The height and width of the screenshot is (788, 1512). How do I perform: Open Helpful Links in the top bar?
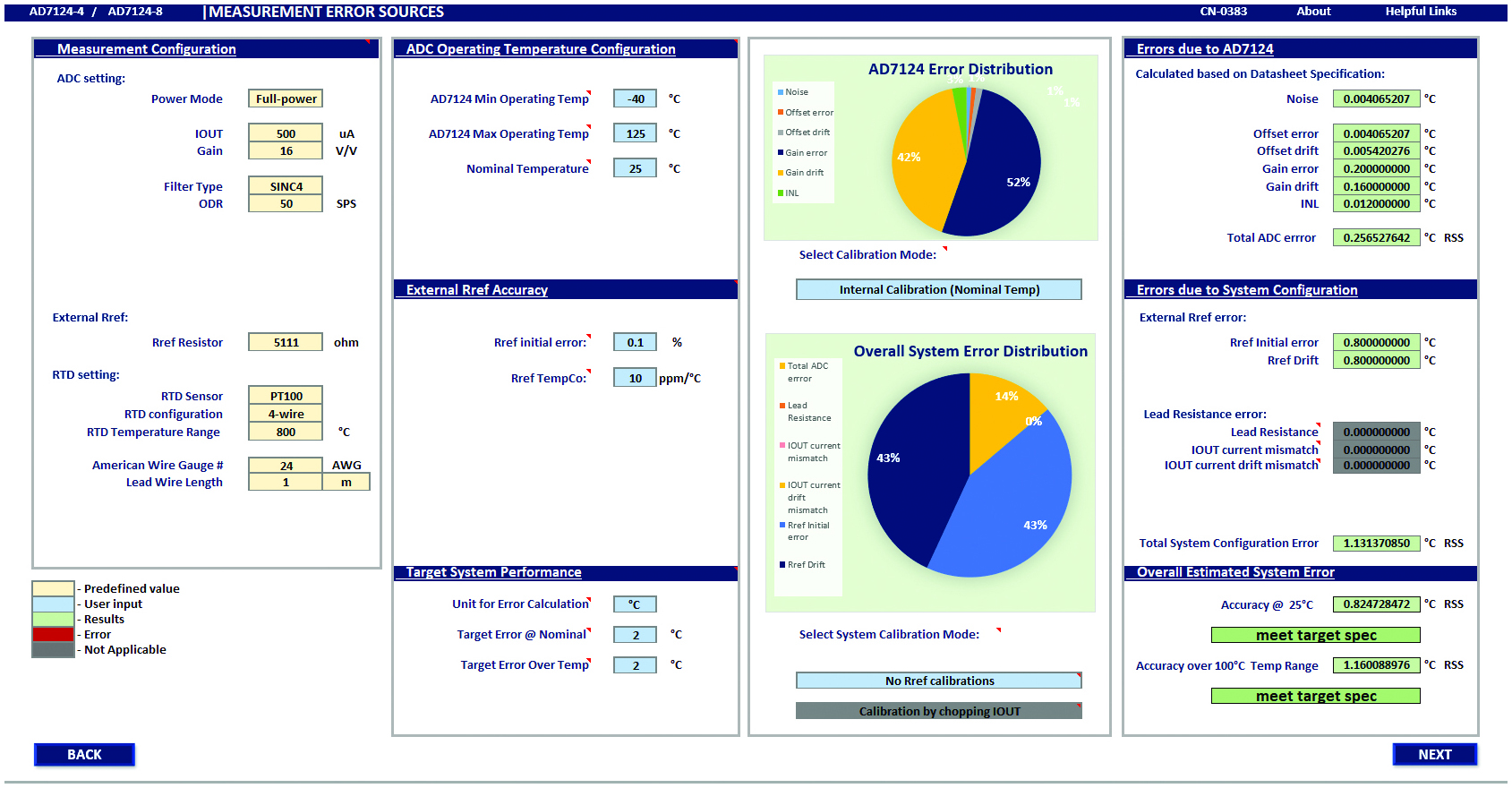pyautogui.click(x=1421, y=12)
